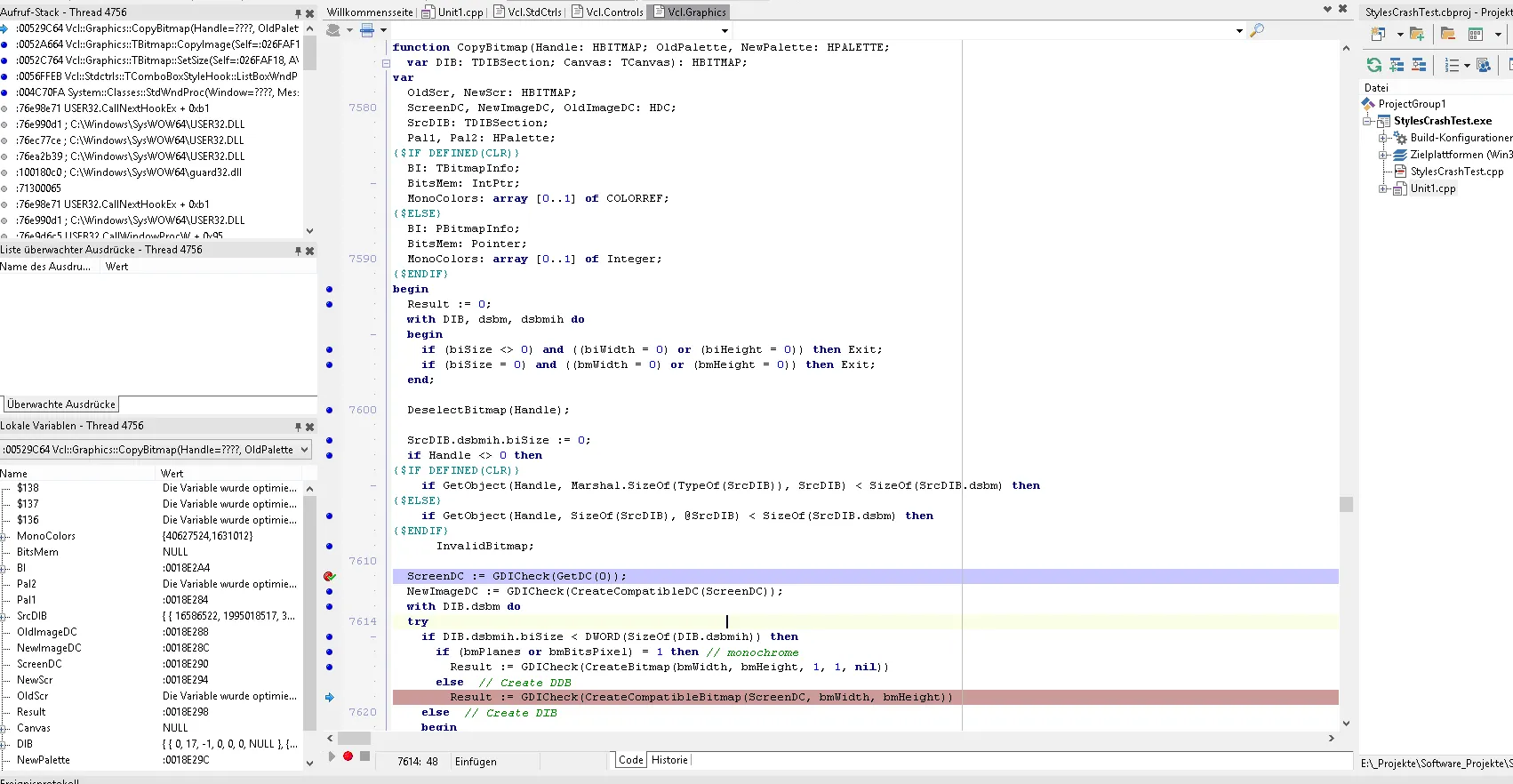
Task: Open the numbered list sort dropdown arrow
Action: click(1467, 65)
